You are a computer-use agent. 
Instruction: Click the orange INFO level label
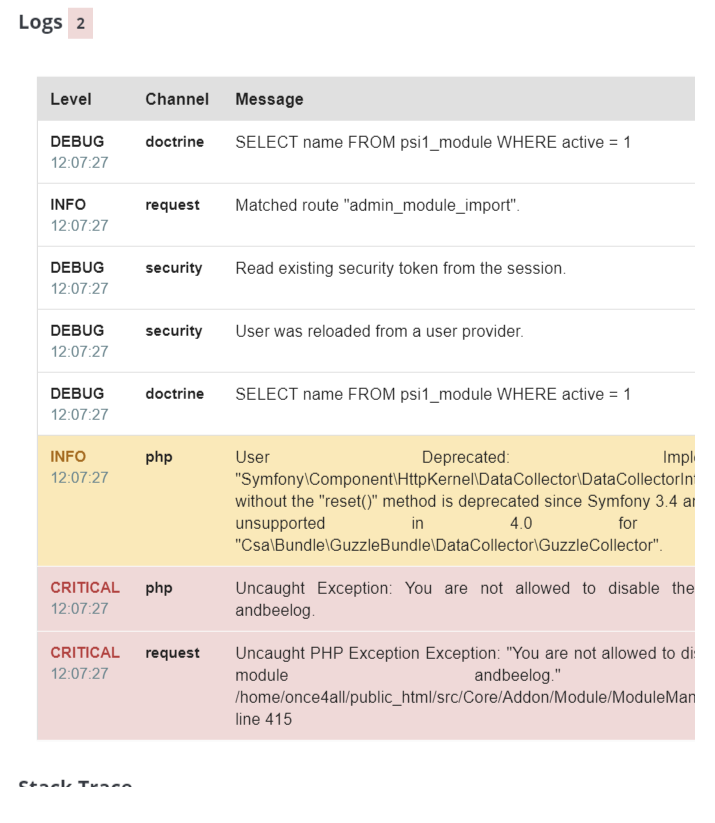[68, 457]
